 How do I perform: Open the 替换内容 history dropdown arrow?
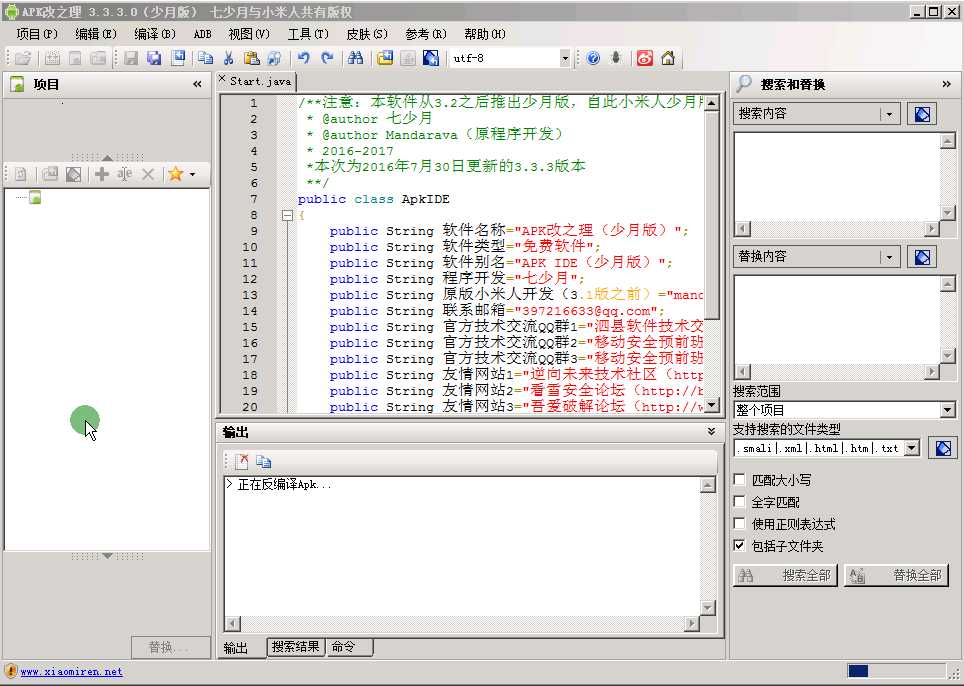pos(890,257)
